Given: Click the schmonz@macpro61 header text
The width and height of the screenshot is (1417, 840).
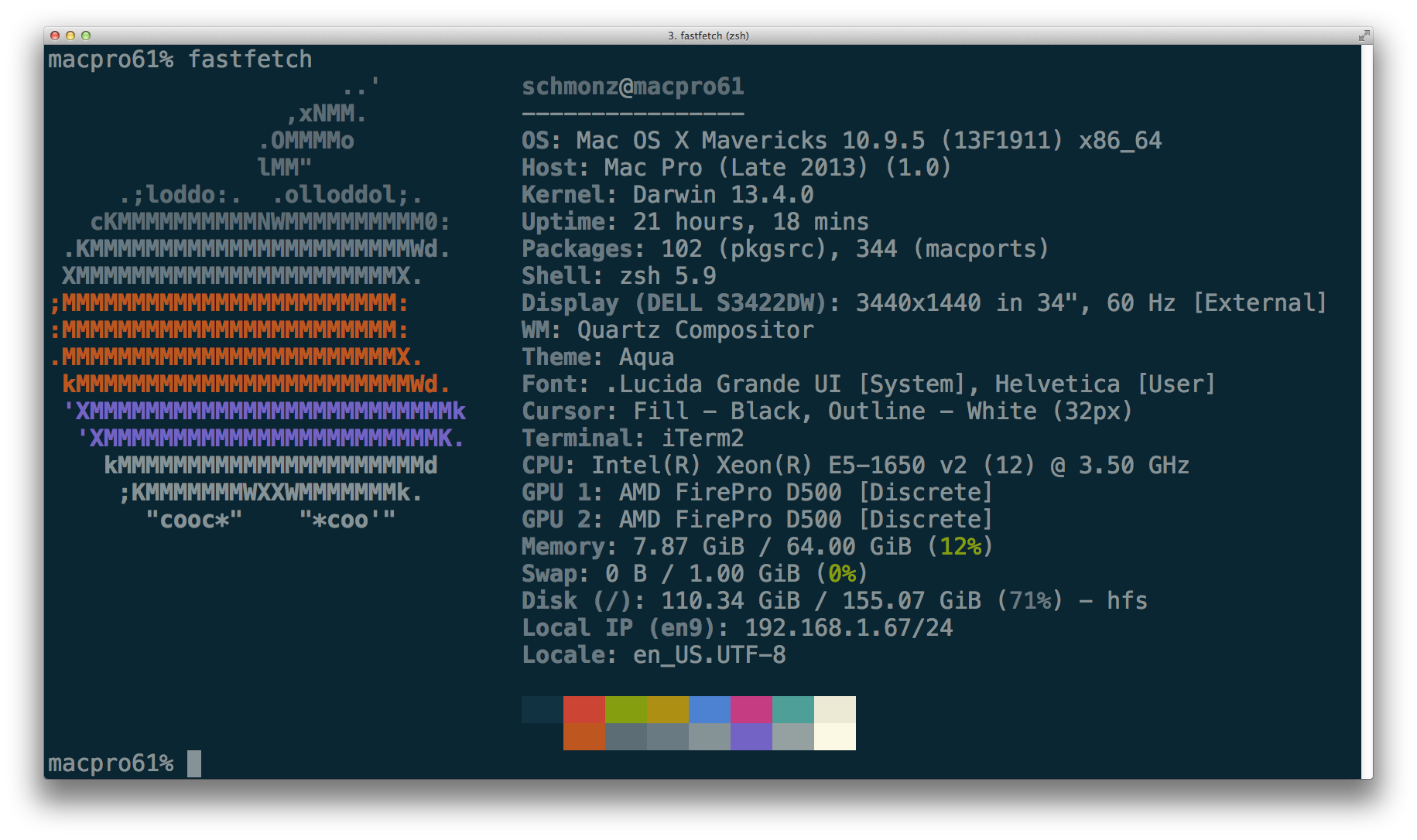Looking at the screenshot, I should pos(632,87).
